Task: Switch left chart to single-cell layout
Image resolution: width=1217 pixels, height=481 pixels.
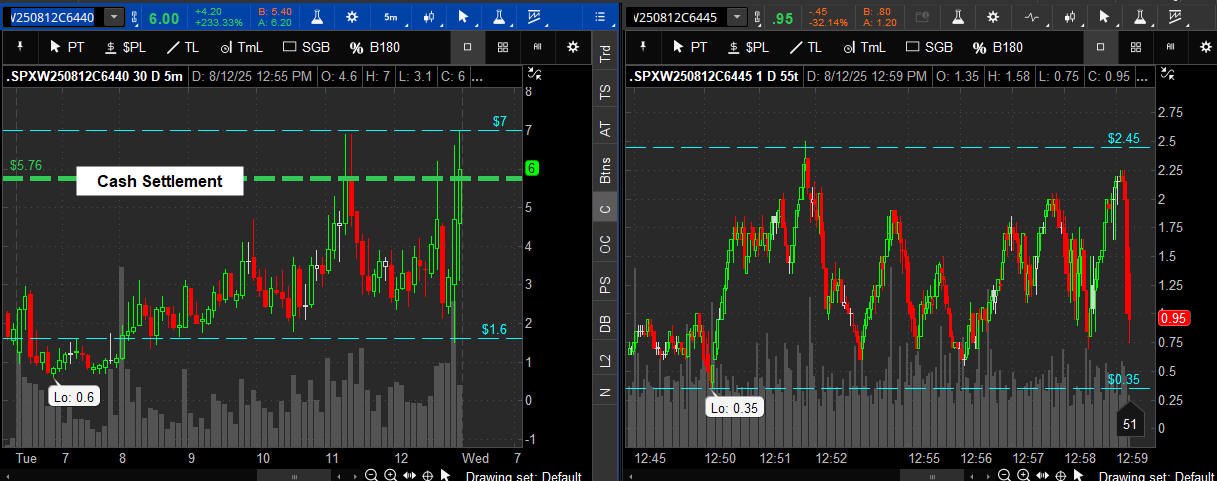Action: click(x=468, y=47)
